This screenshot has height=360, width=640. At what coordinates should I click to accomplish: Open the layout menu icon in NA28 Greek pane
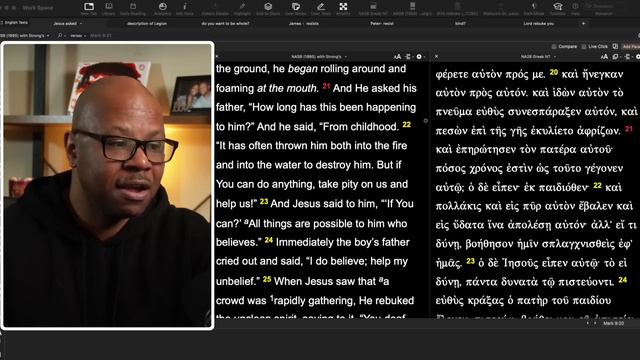pos(627,57)
